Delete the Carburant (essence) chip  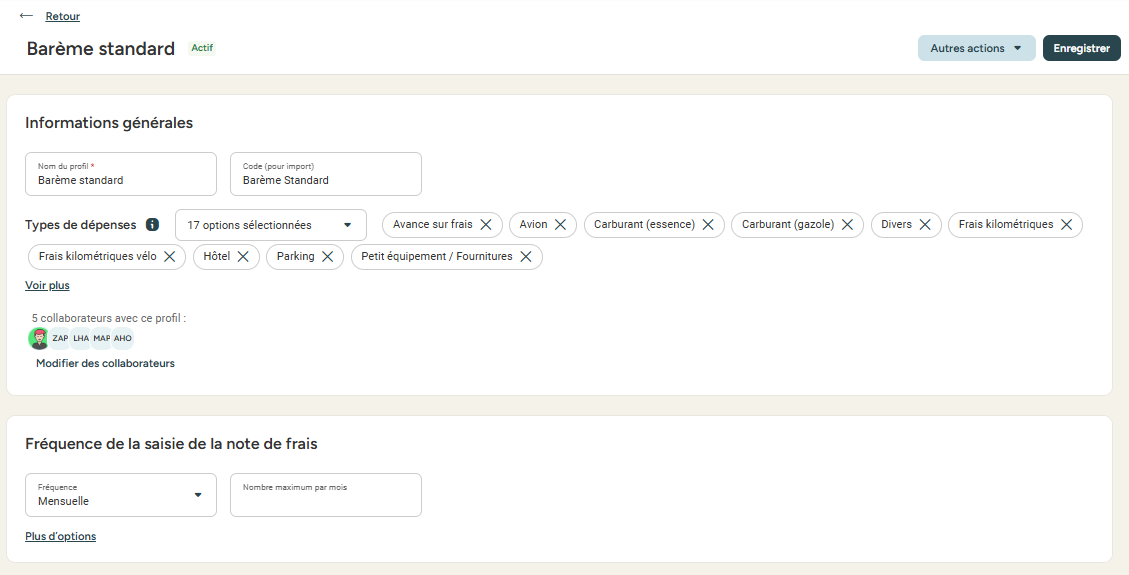[708, 225]
